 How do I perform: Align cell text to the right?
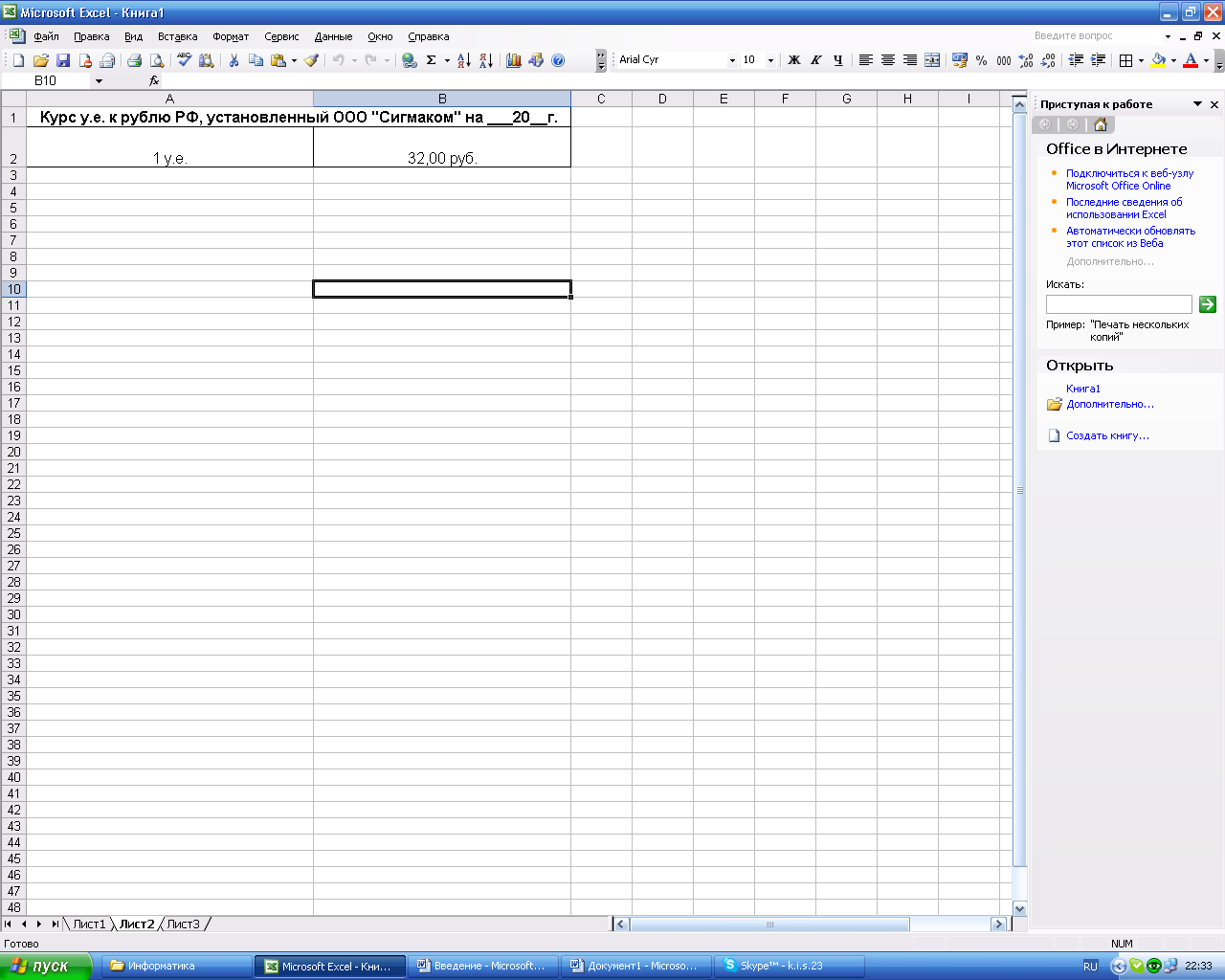[x=910, y=60]
